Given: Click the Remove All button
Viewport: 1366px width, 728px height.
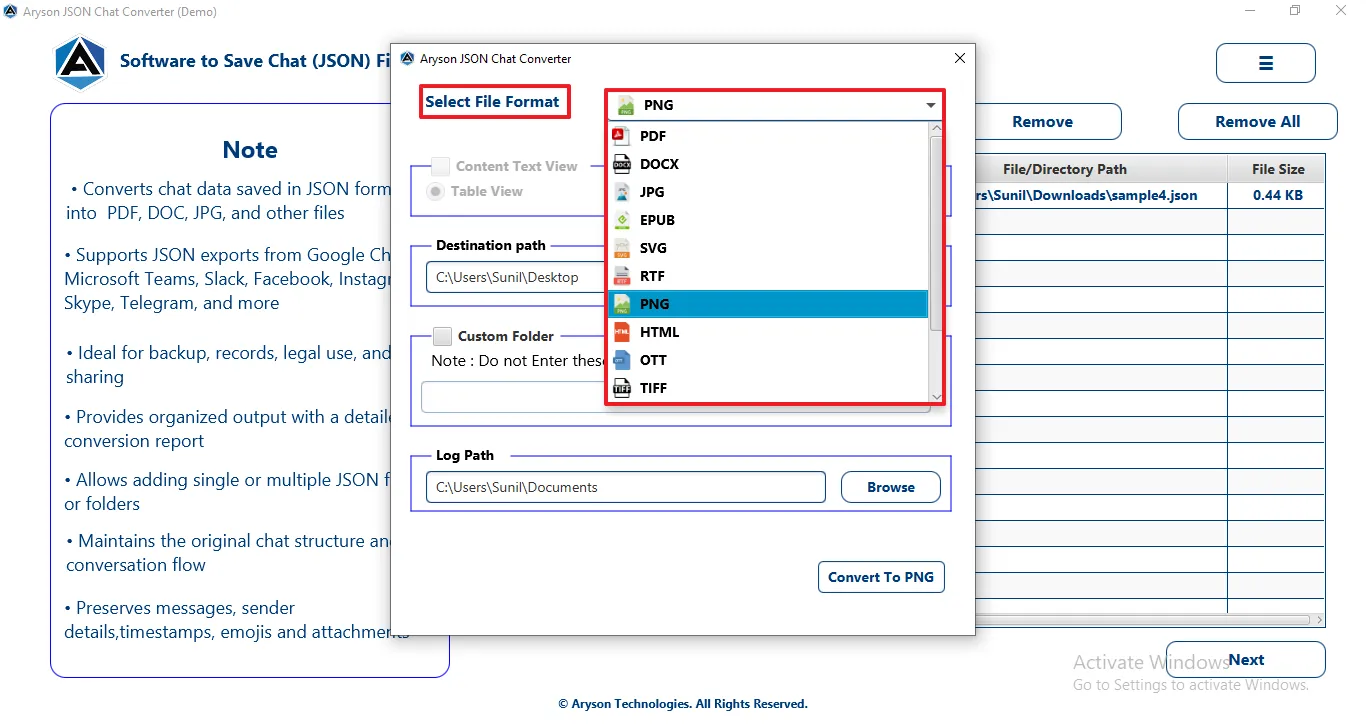Looking at the screenshot, I should pyautogui.click(x=1258, y=122).
